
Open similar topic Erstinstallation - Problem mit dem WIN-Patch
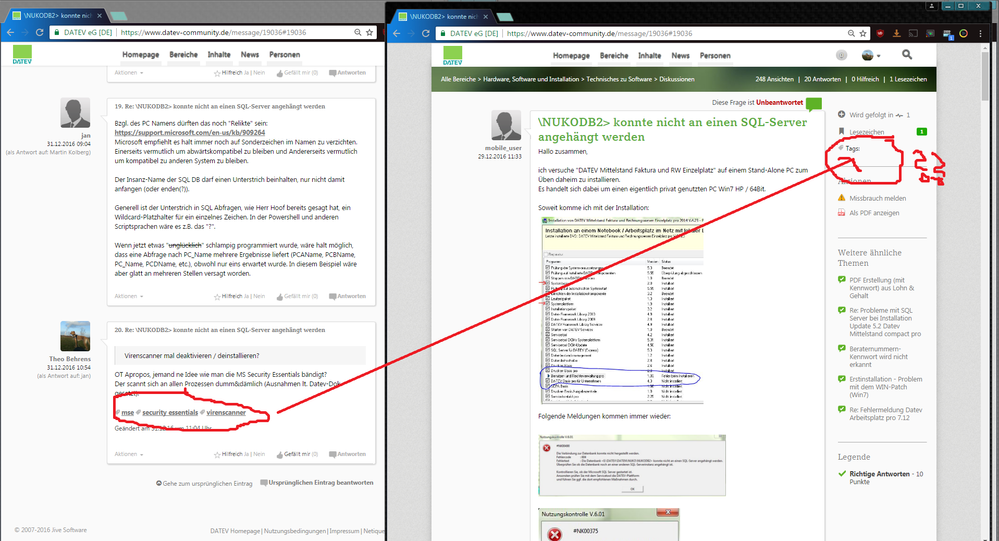(x=886, y=387)
